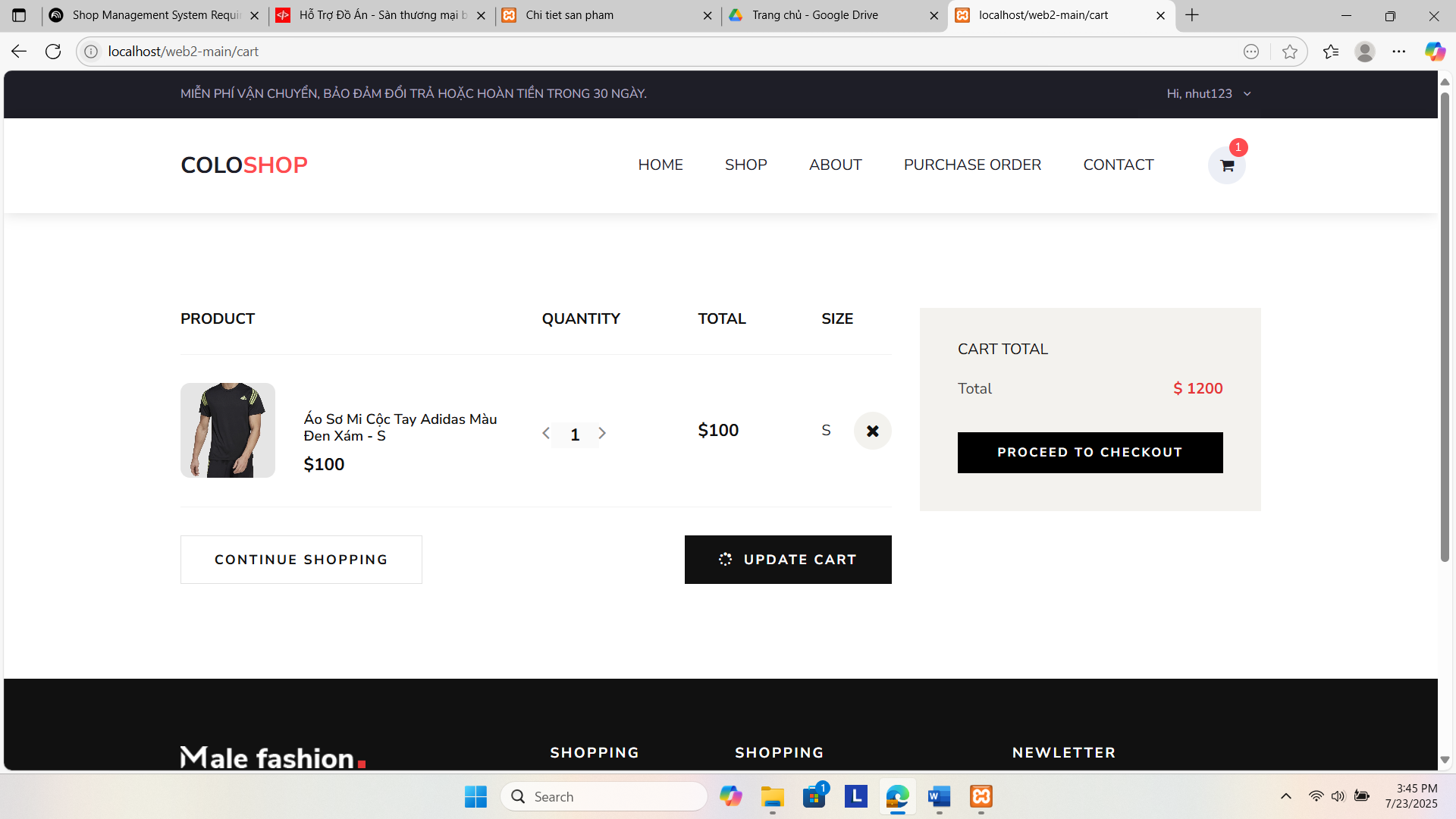This screenshot has height=819, width=1456.
Task: Click the CONTINUE SHOPPING button
Action: coord(301,560)
